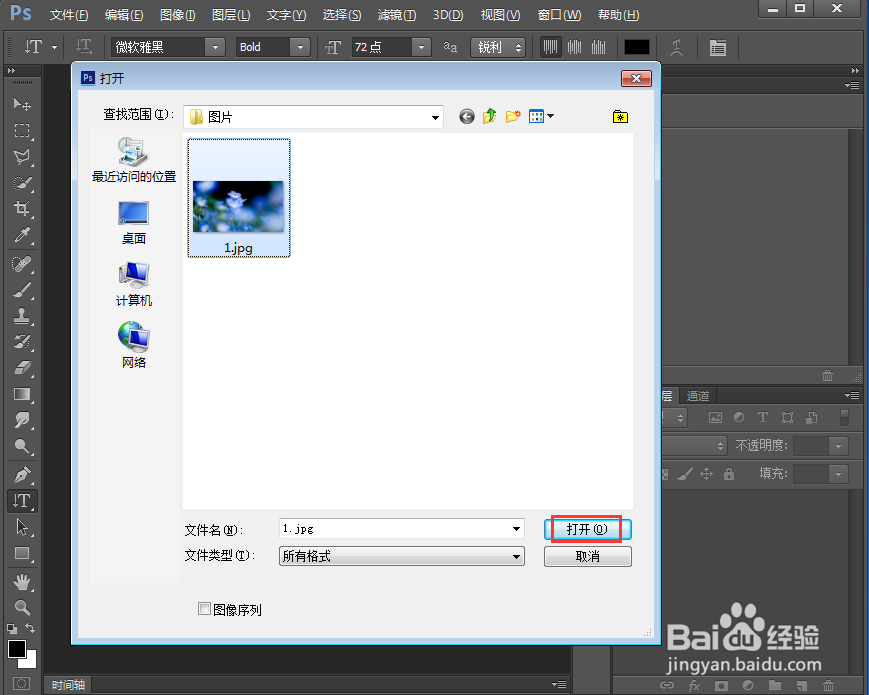Image resolution: width=869 pixels, height=695 pixels.
Task: Set bottom text alignment
Action: click(599, 47)
